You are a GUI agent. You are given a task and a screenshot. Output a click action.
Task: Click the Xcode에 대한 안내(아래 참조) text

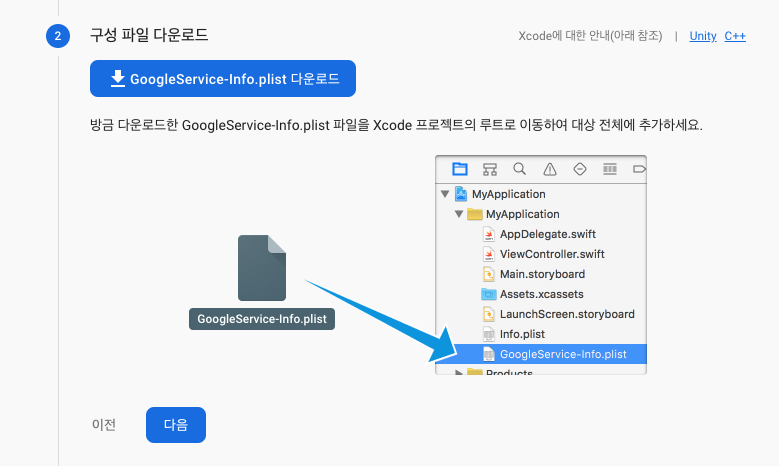[x=590, y=36]
